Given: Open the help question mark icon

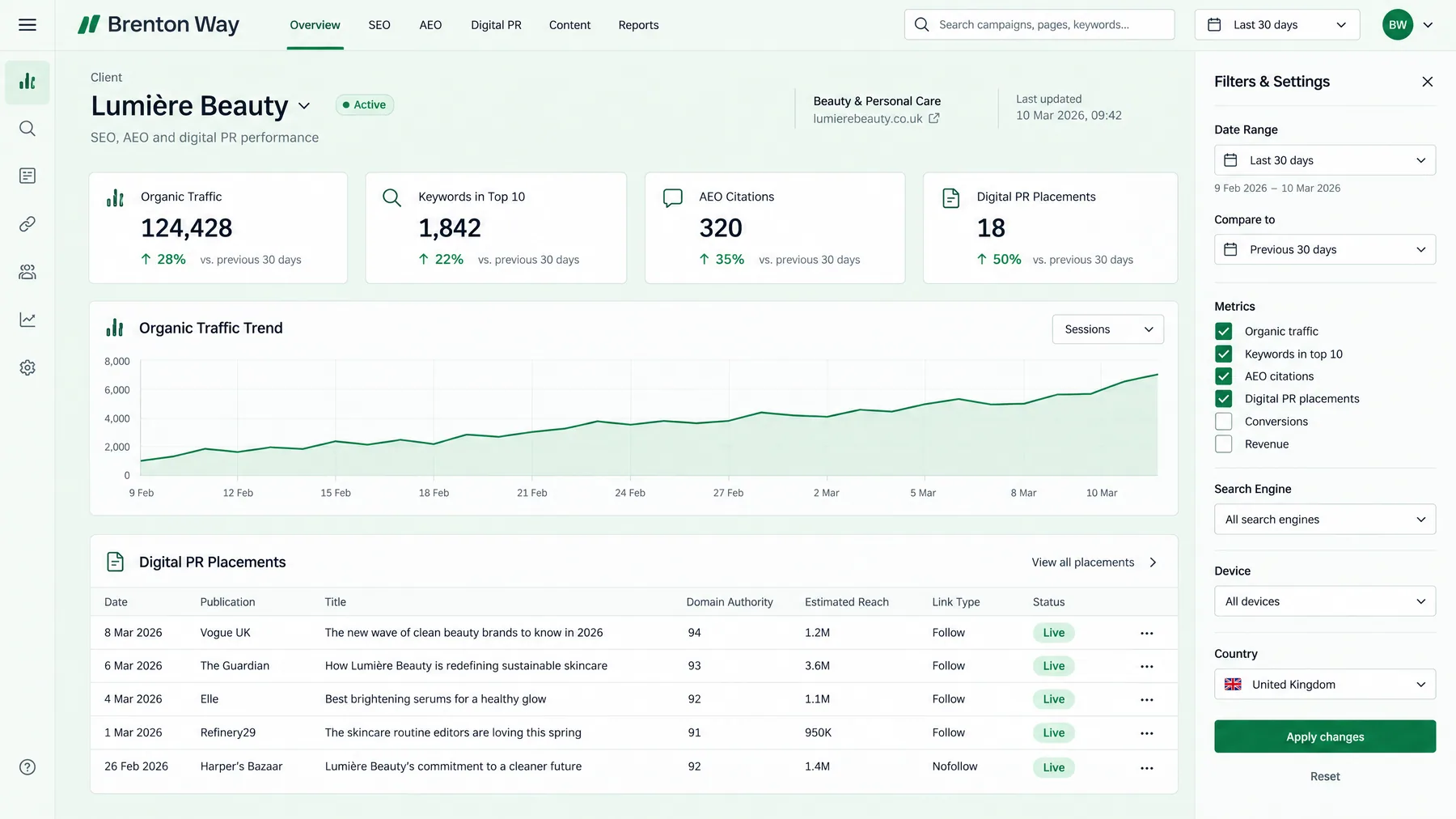Looking at the screenshot, I should pos(28,767).
